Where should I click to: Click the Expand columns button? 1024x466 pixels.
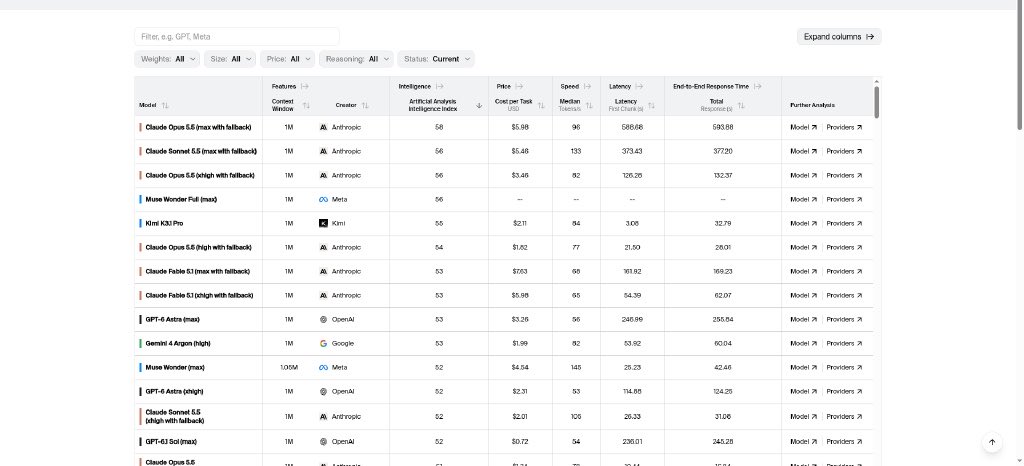point(839,37)
